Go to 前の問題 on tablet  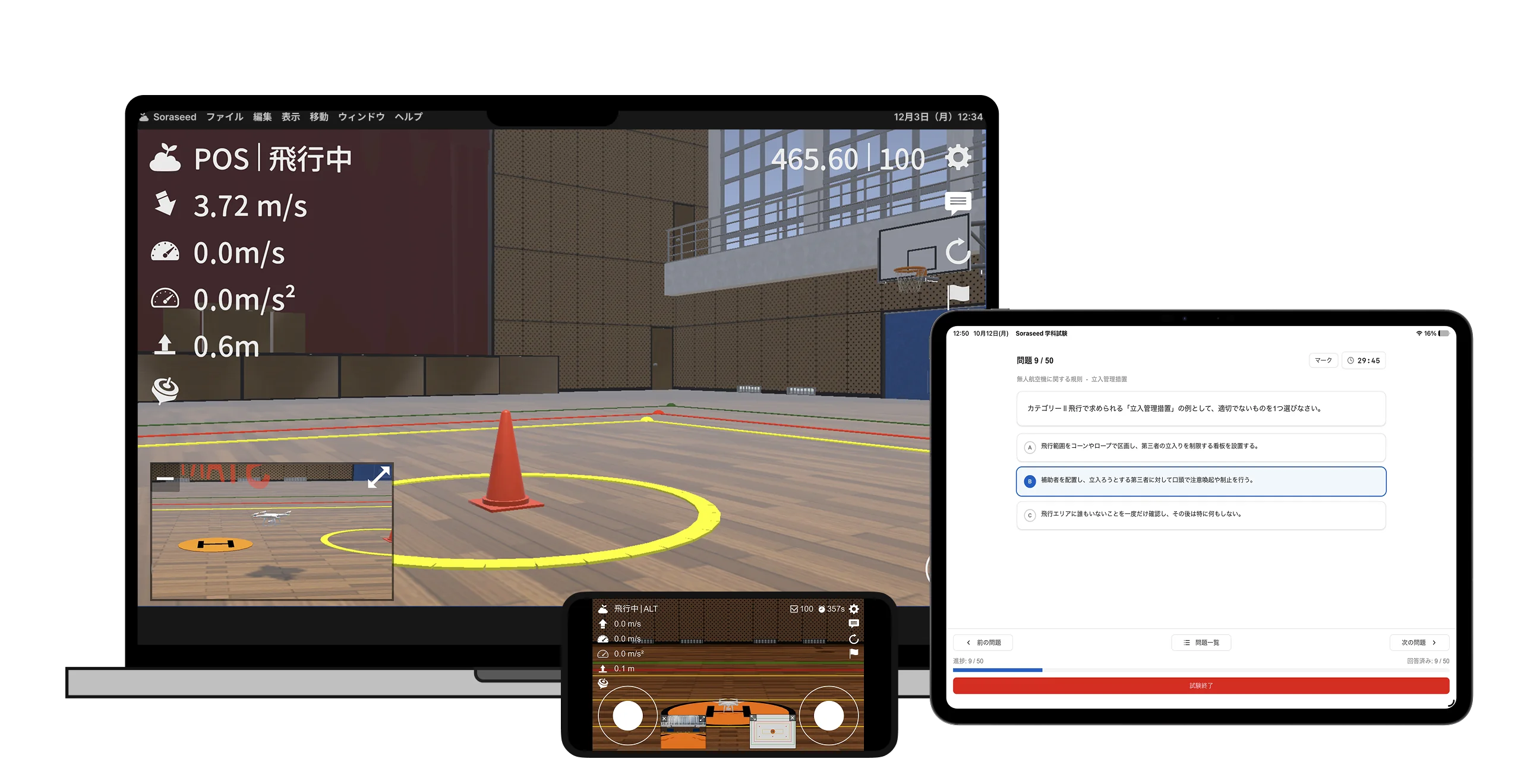tap(983, 643)
